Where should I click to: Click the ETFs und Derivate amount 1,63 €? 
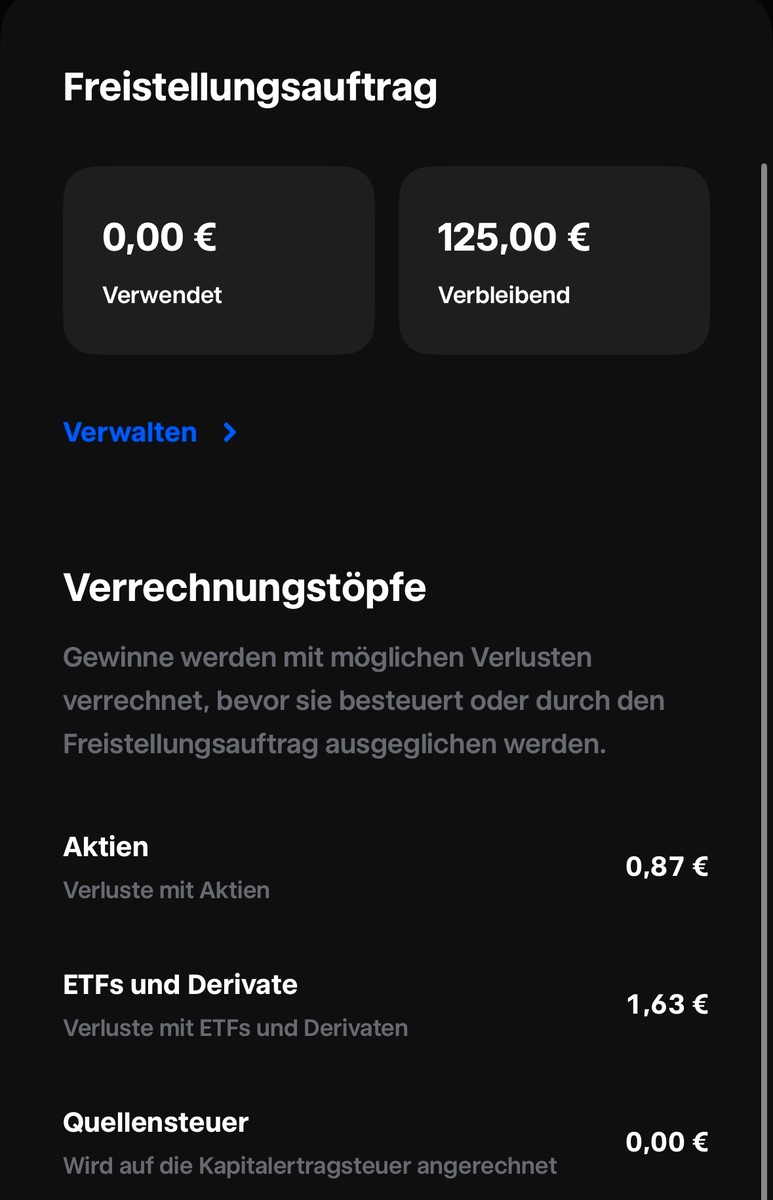pos(667,1004)
